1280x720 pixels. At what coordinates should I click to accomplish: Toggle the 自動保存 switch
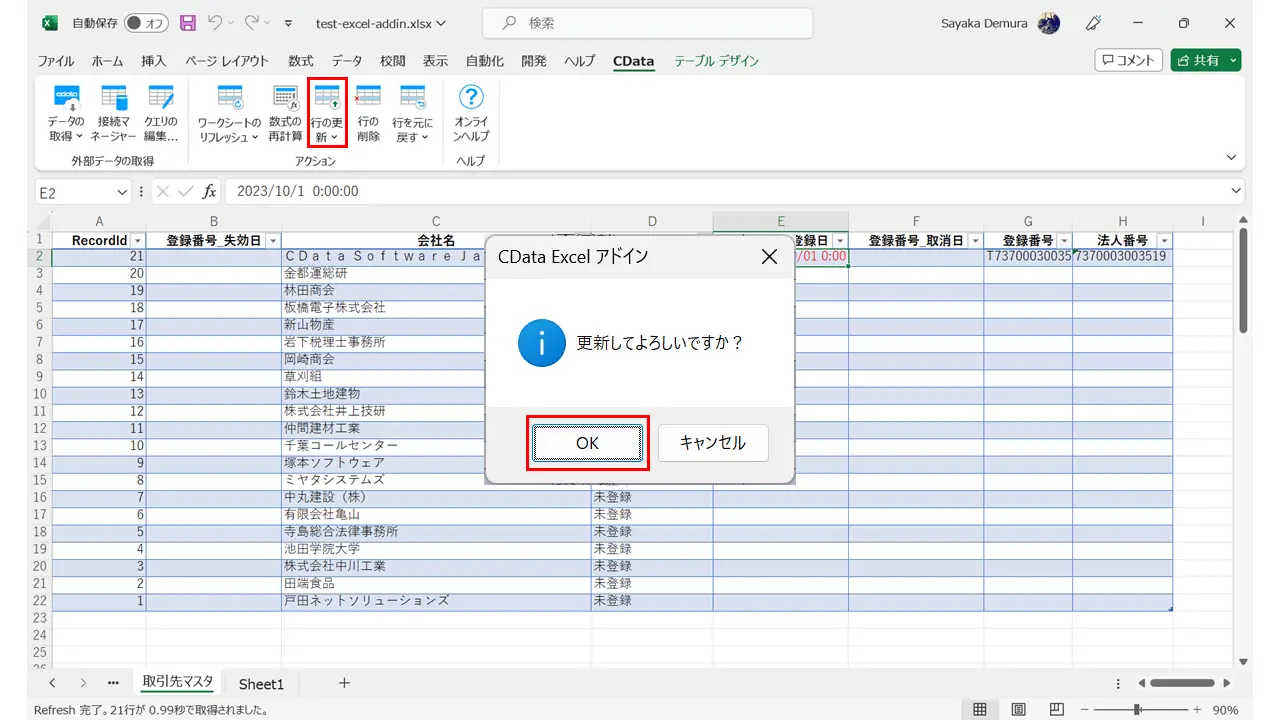pos(146,23)
